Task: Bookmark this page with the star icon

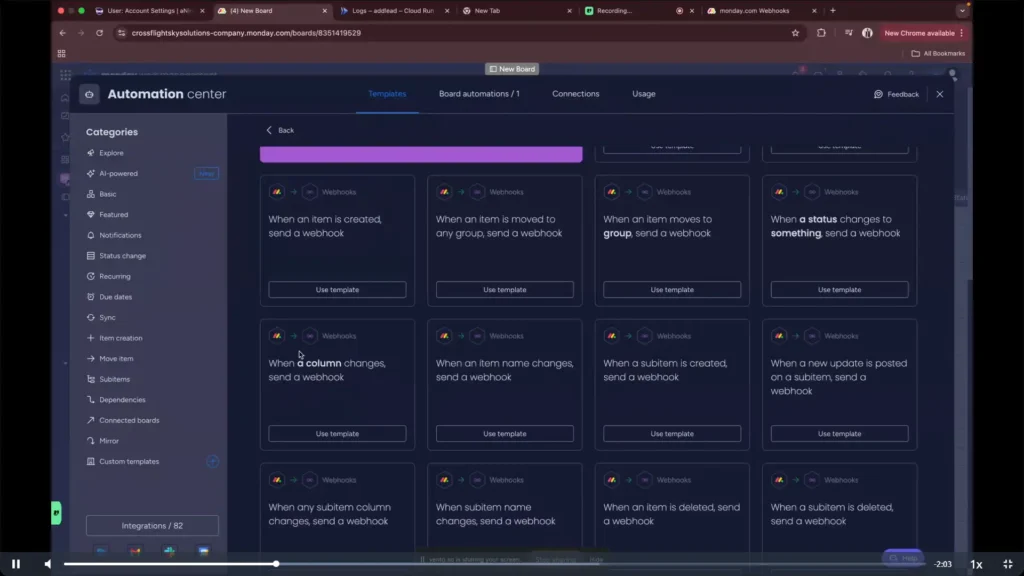Action: point(795,32)
